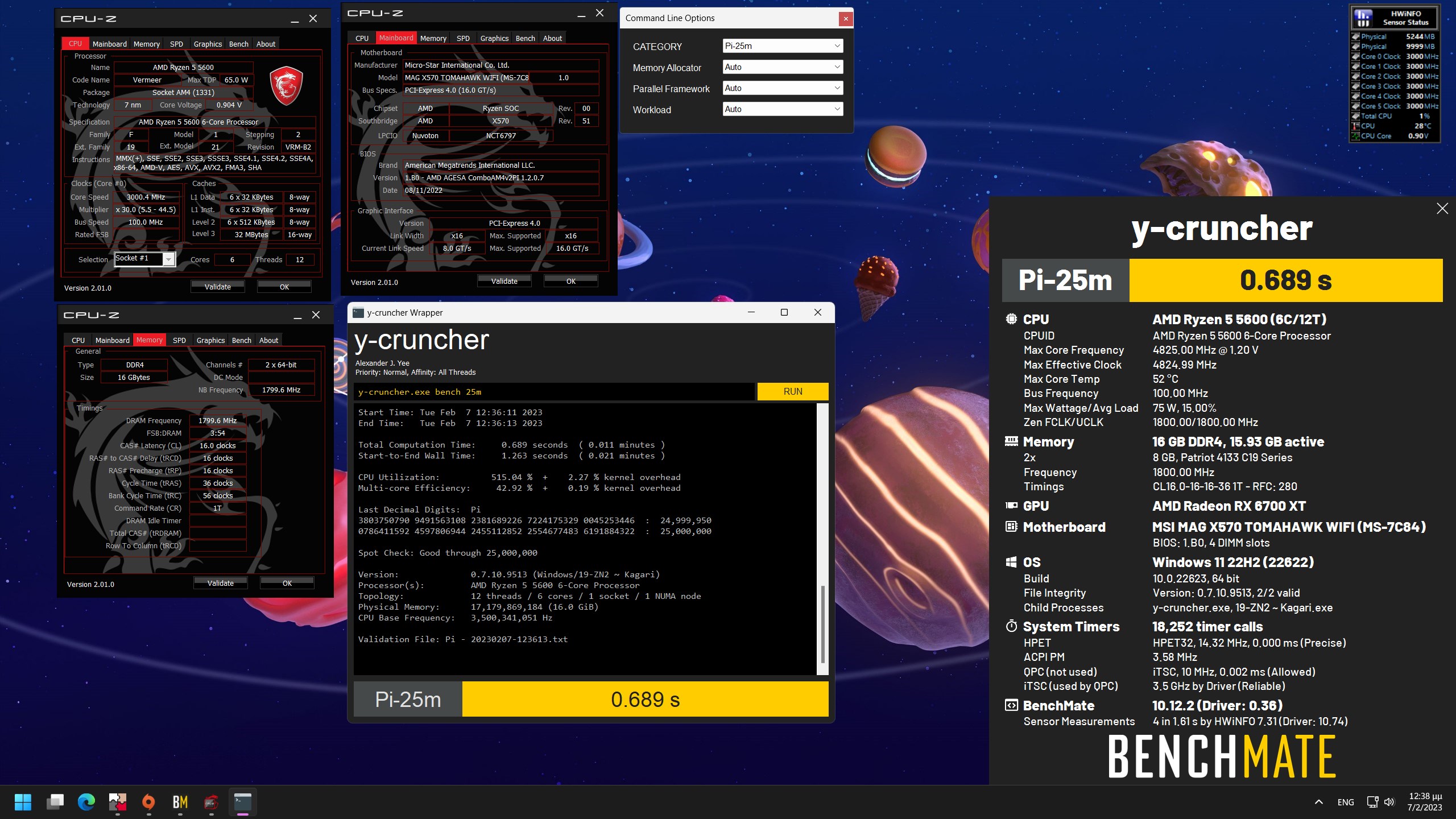
Task: Open the Memory Allocator dropdown
Action: (x=783, y=67)
